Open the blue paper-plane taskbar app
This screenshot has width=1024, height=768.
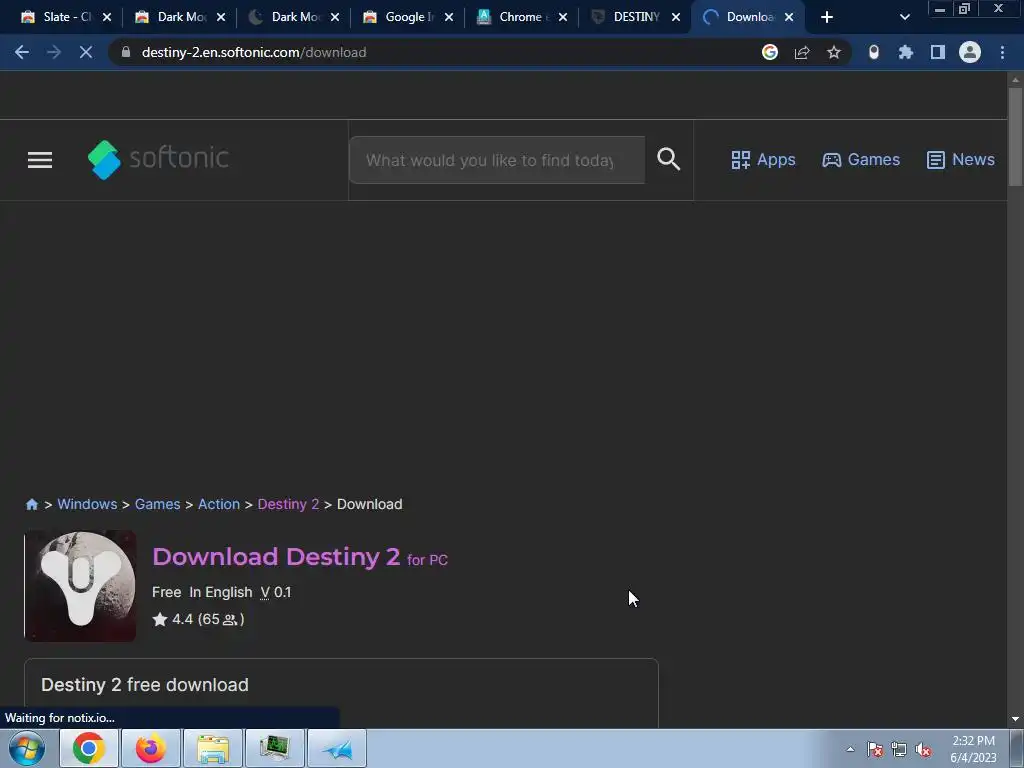tap(337, 748)
